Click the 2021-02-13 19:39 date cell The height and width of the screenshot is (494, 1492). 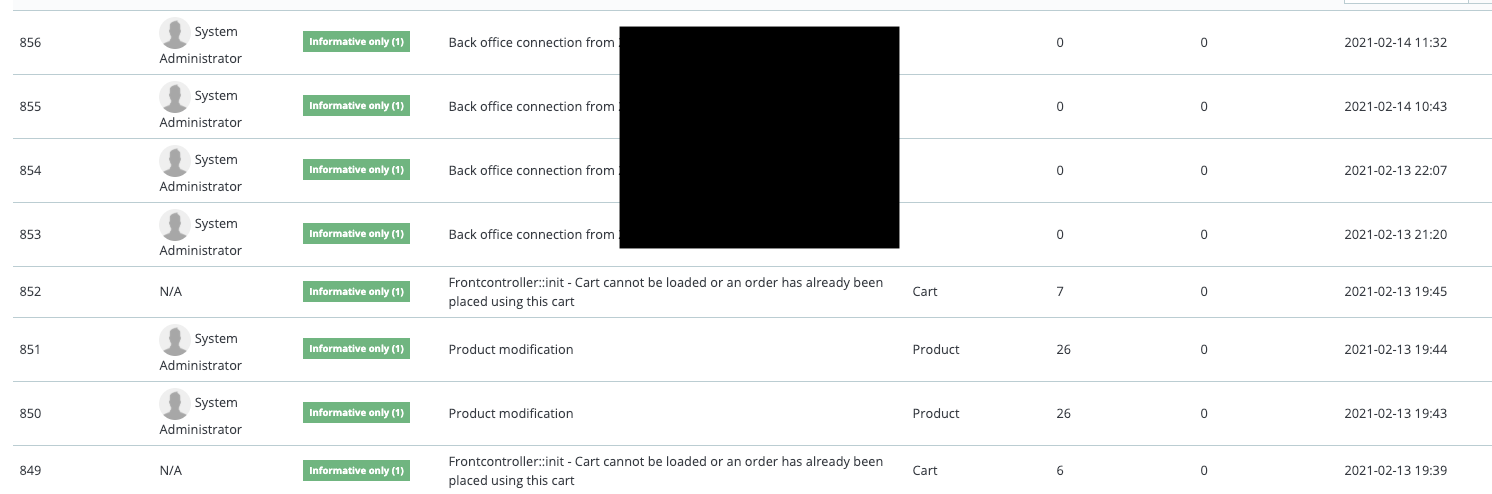tap(1395, 470)
